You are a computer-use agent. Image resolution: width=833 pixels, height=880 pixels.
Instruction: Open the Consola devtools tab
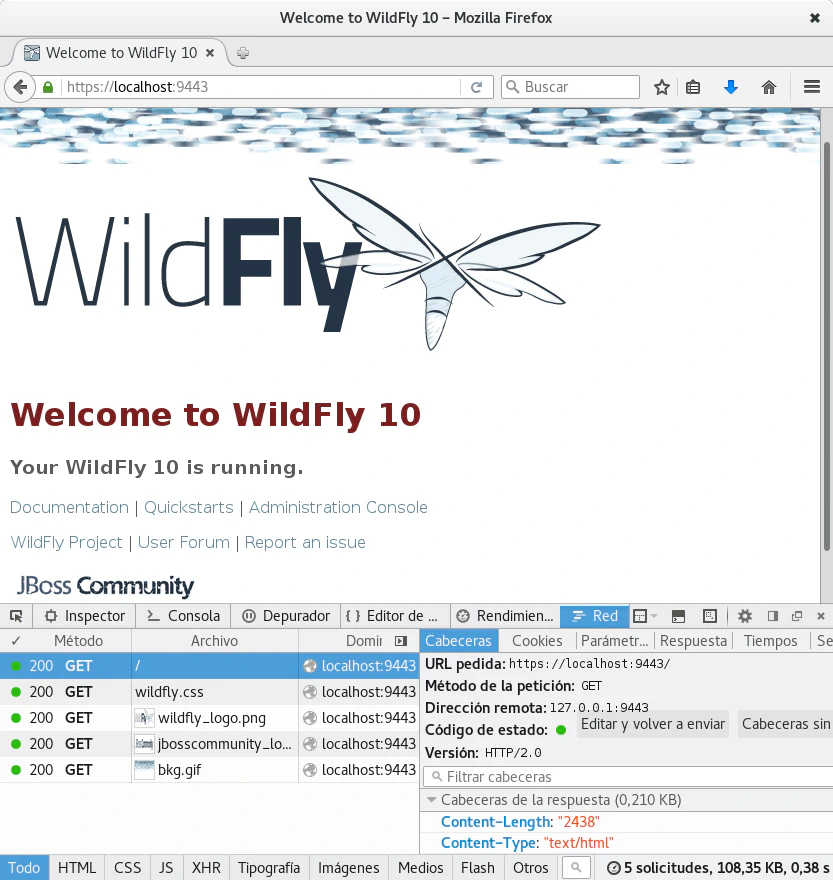click(183, 616)
